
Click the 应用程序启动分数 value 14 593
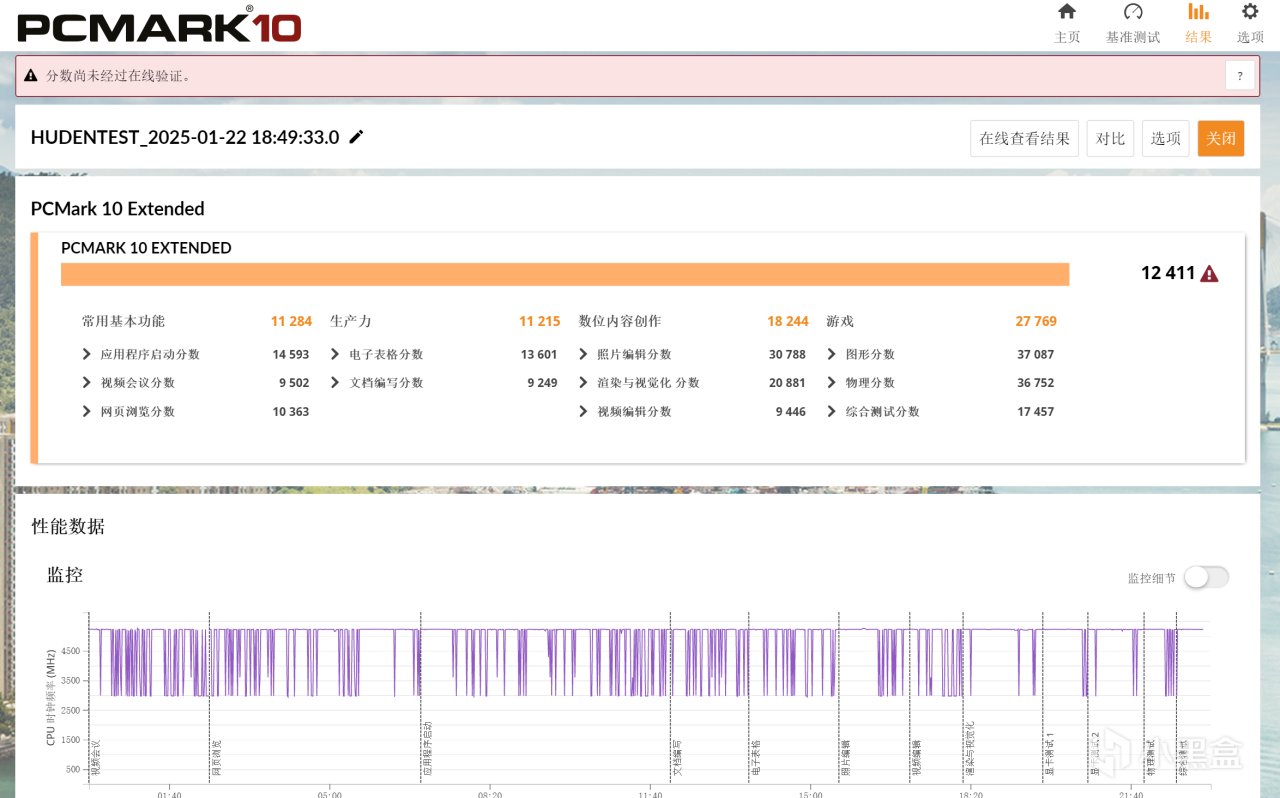(291, 354)
